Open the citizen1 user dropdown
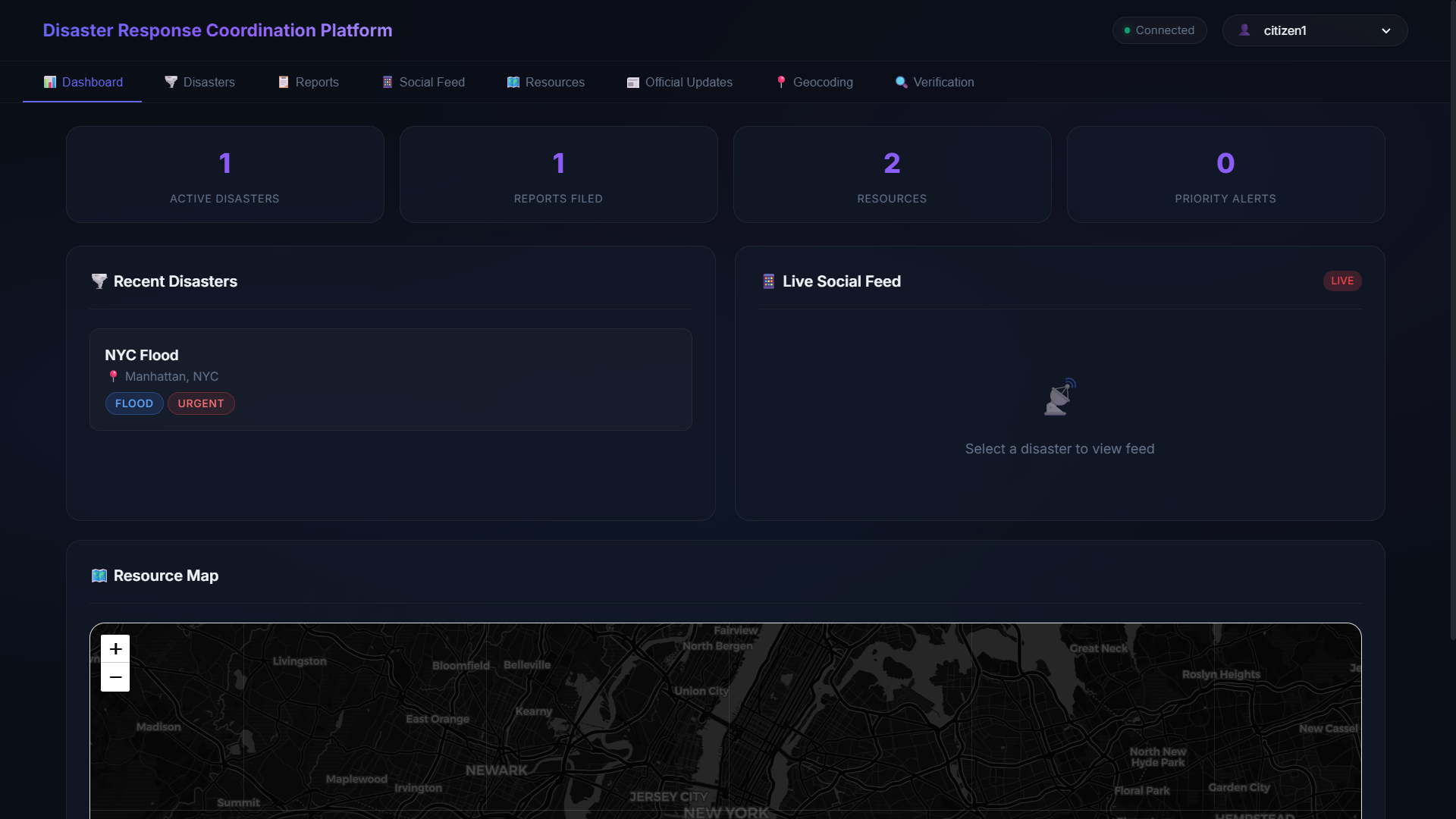 1314,30
